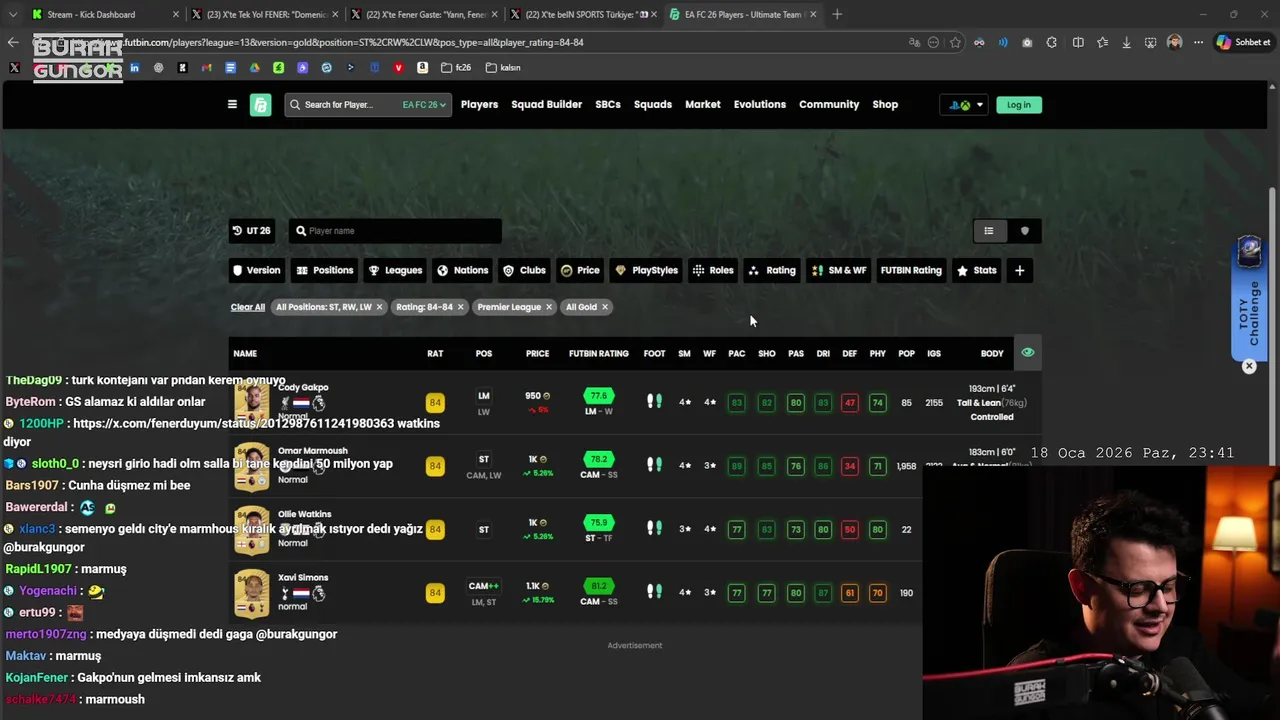1280x720 pixels.
Task: Remove the Rating 84-84 filter chip
Action: (460, 307)
